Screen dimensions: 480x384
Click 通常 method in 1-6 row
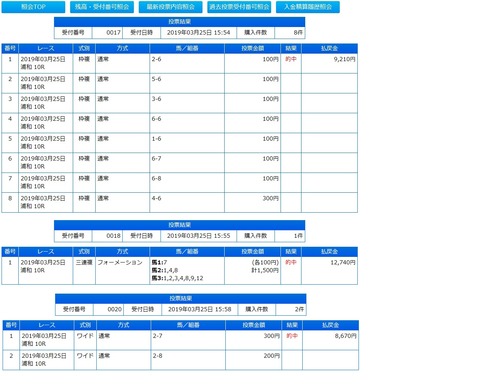pyautogui.click(x=103, y=139)
